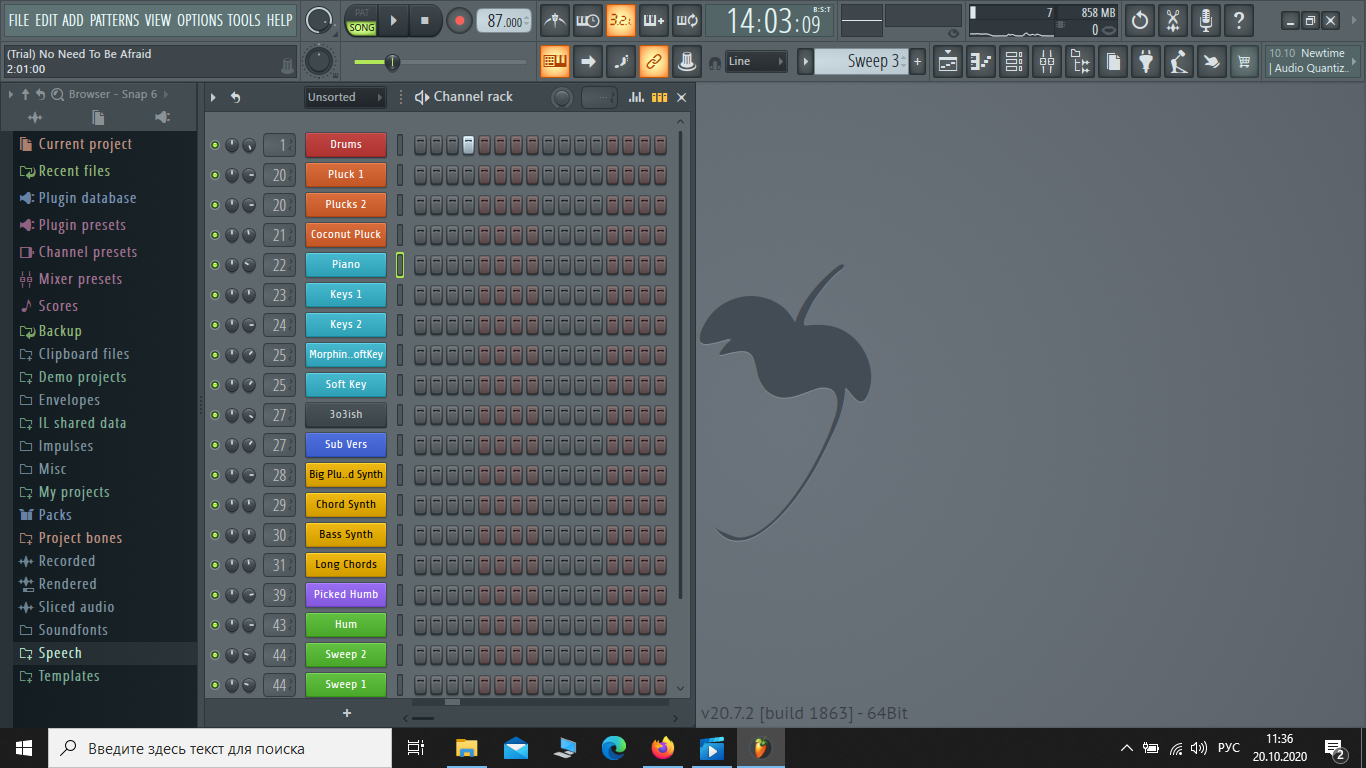The height and width of the screenshot is (768, 1366).
Task: Open the Mixer view icon
Action: [1047, 62]
